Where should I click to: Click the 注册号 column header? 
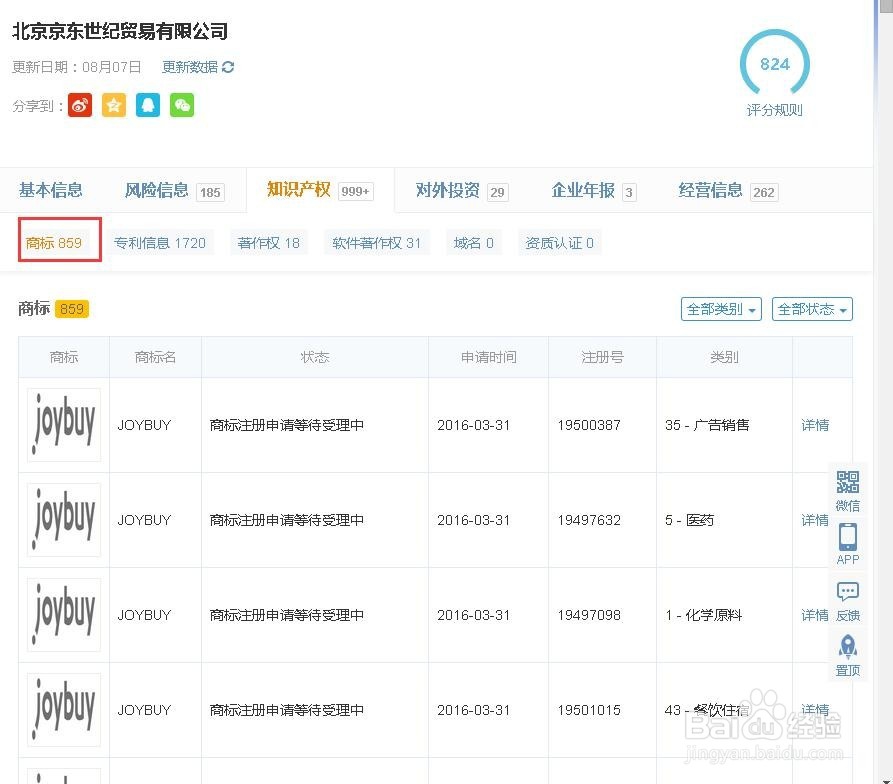coord(603,357)
